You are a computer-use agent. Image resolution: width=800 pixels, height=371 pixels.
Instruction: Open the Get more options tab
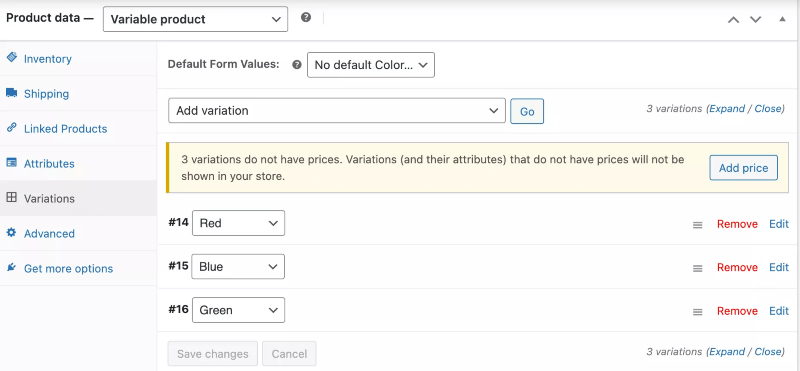coord(78,268)
